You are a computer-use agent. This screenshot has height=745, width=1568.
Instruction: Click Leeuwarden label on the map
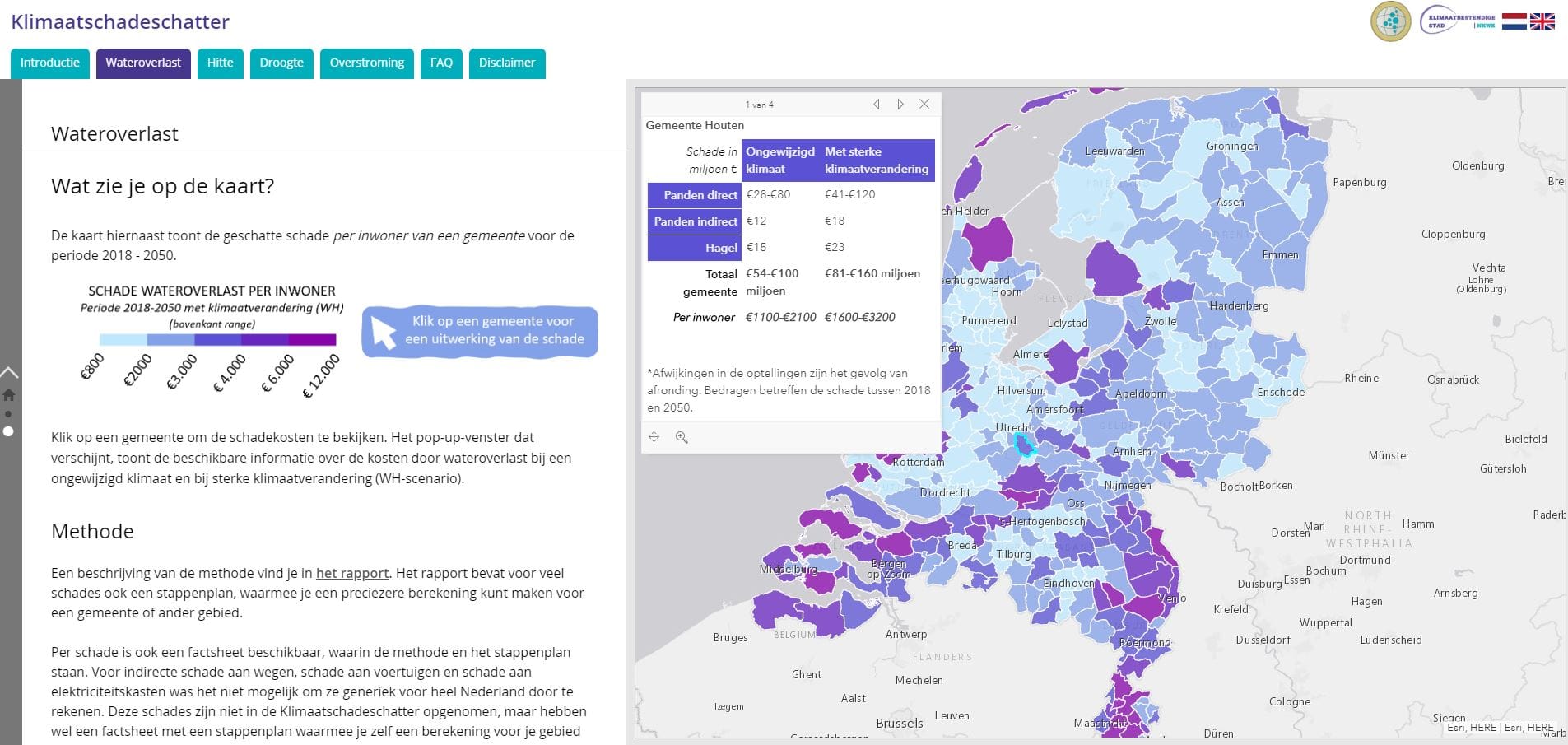click(x=1114, y=151)
